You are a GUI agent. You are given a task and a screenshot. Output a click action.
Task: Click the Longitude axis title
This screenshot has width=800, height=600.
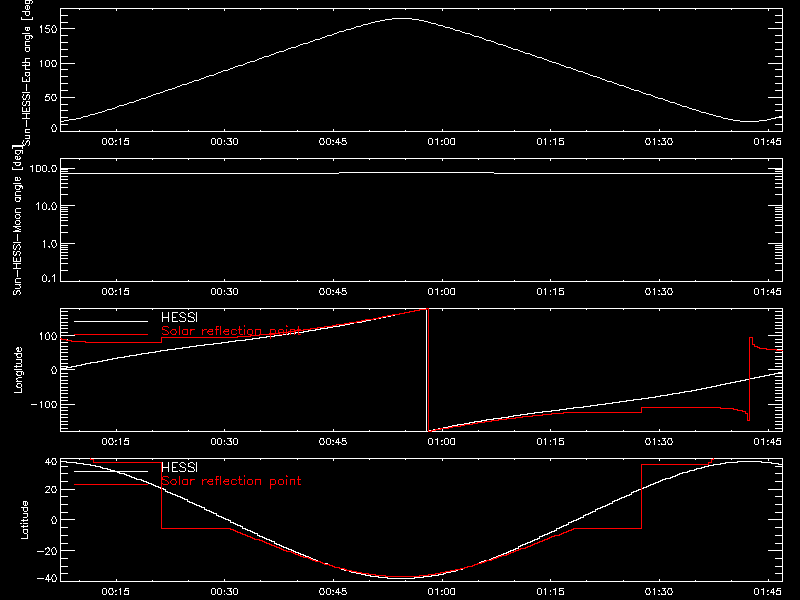point(18,370)
